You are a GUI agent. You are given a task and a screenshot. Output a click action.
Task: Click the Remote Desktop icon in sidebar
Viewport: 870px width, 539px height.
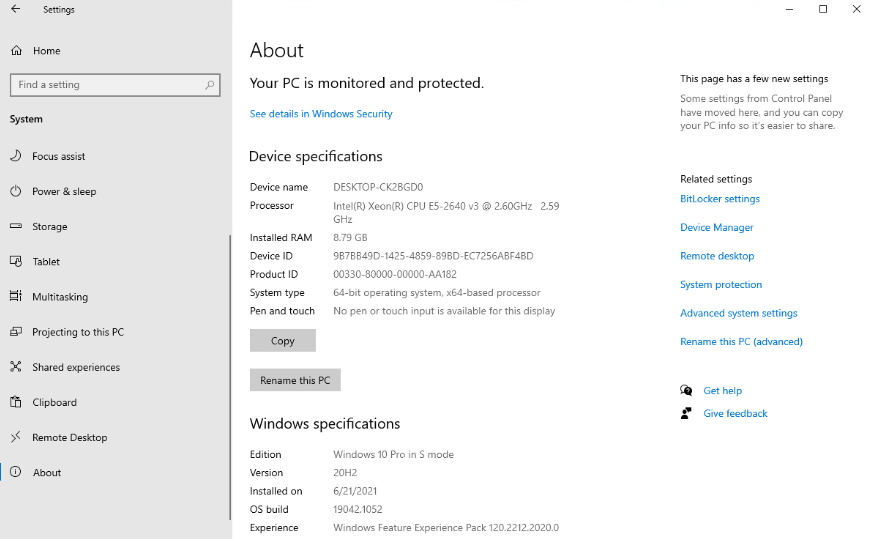pyautogui.click(x=16, y=437)
